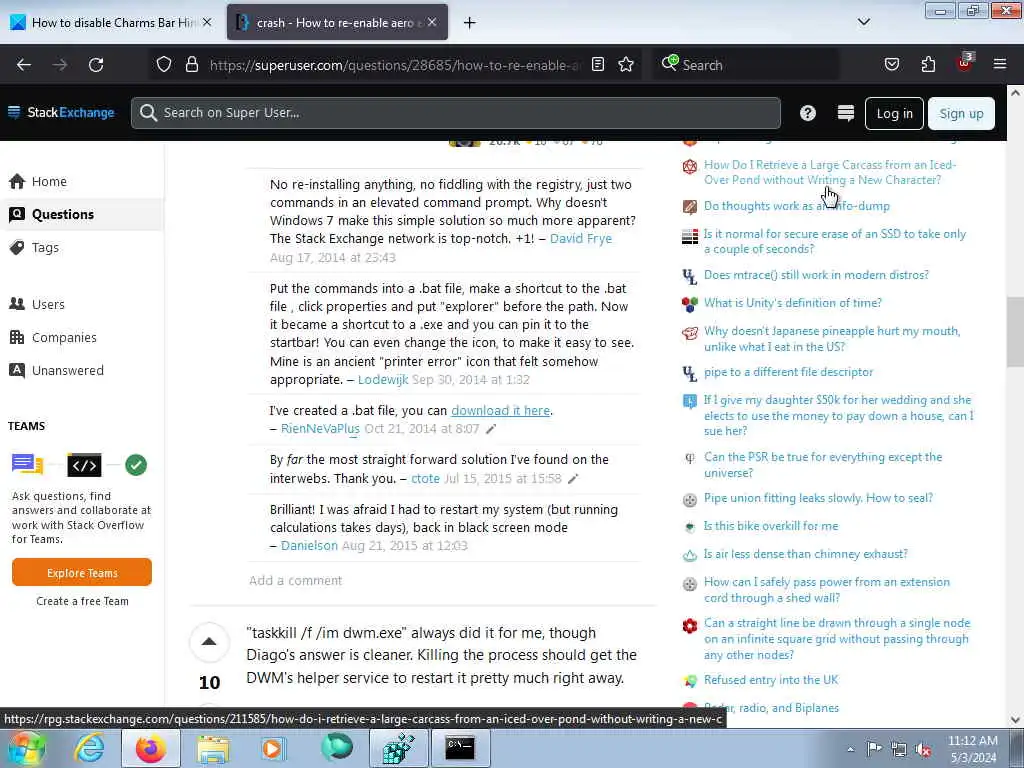Open RienNeVaPlus user profile link
This screenshot has width=1024, height=768.
(320, 428)
